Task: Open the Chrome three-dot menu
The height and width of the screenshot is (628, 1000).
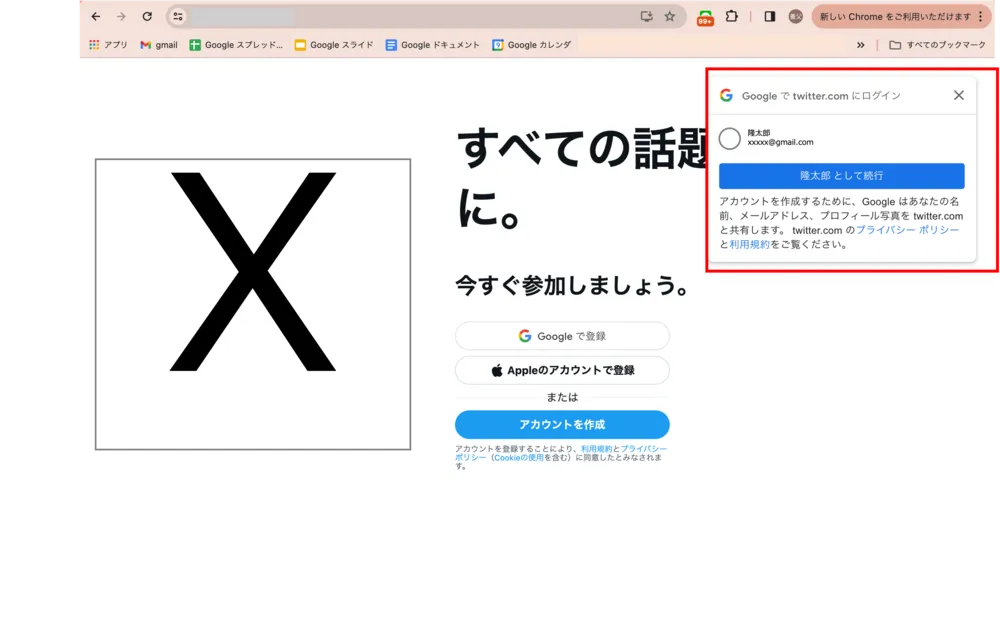Action: (x=981, y=17)
